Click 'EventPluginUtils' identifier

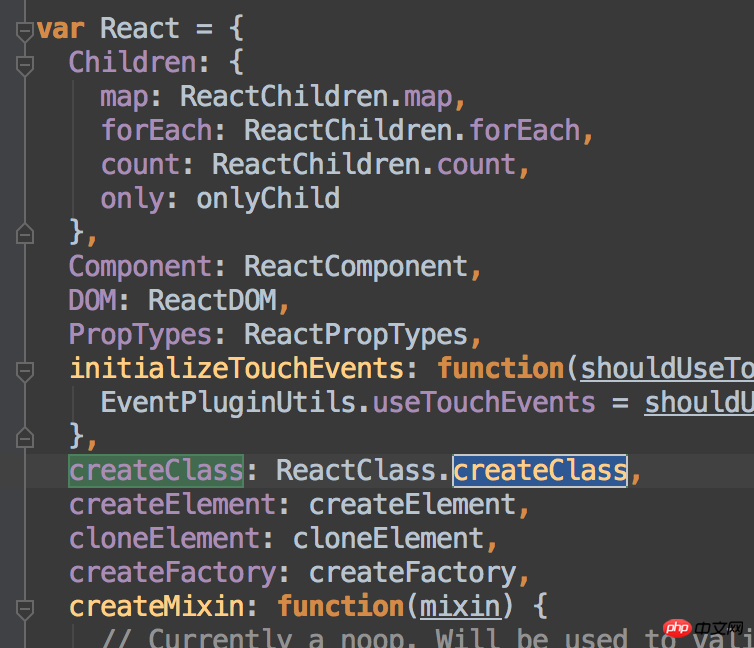(228, 403)
